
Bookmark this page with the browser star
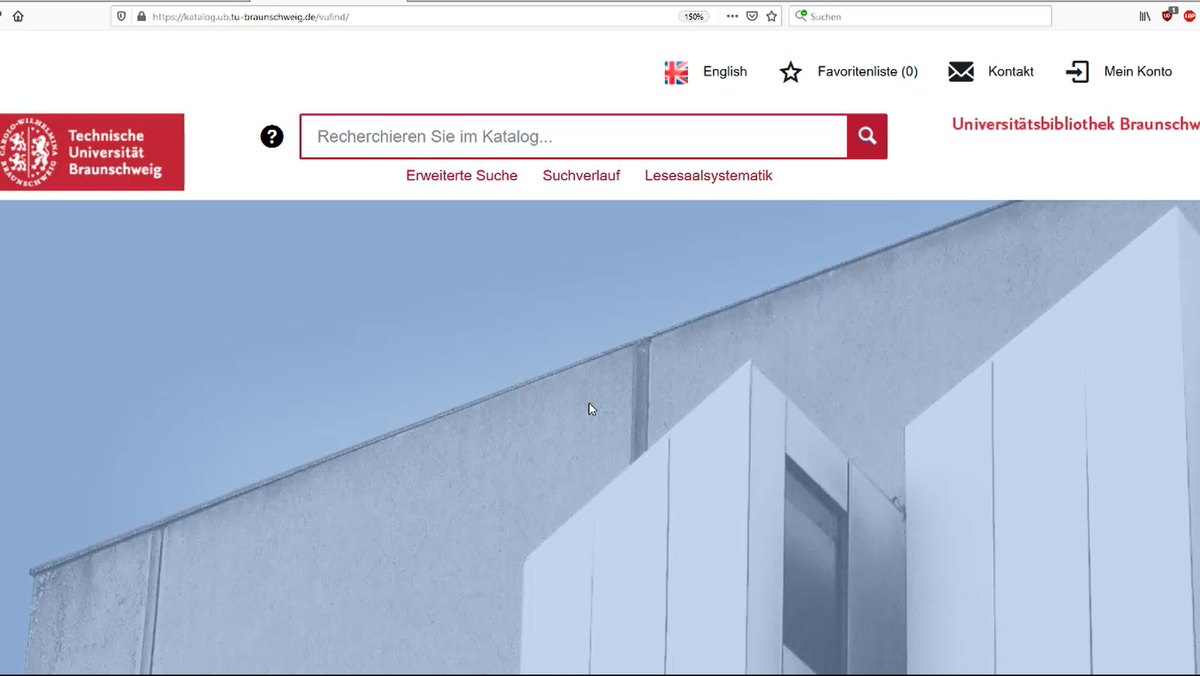pyautogui.click(x=772, y=16)
